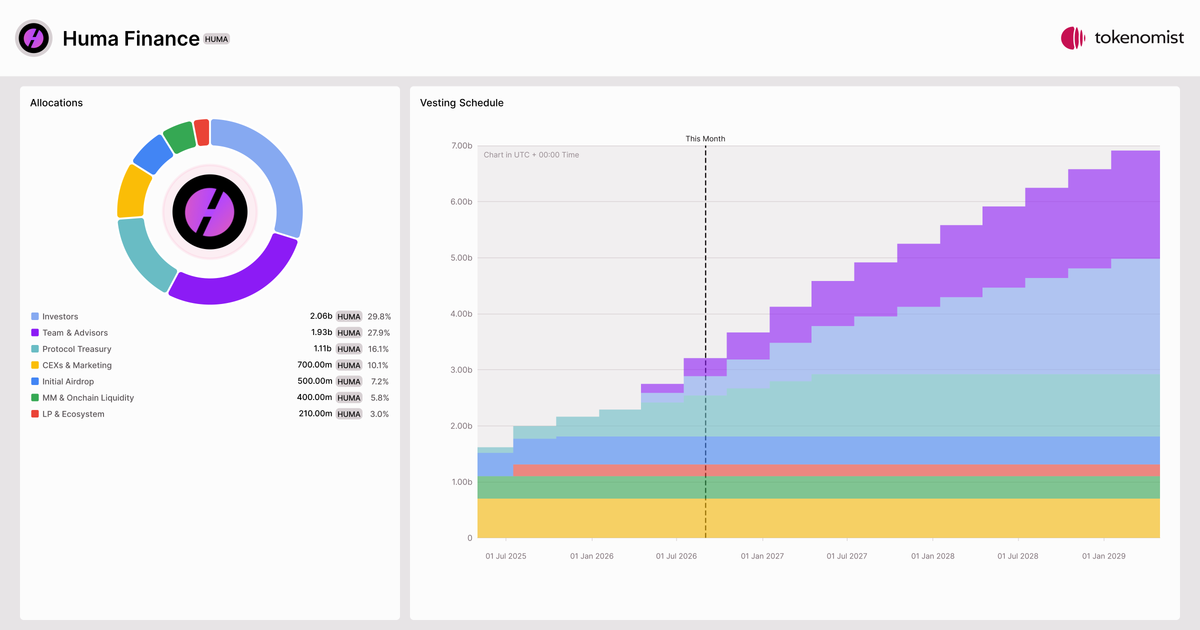Click the 1.00b y-axis label
This screenshot has height=630, width=1200.
(x=461, y=482)
